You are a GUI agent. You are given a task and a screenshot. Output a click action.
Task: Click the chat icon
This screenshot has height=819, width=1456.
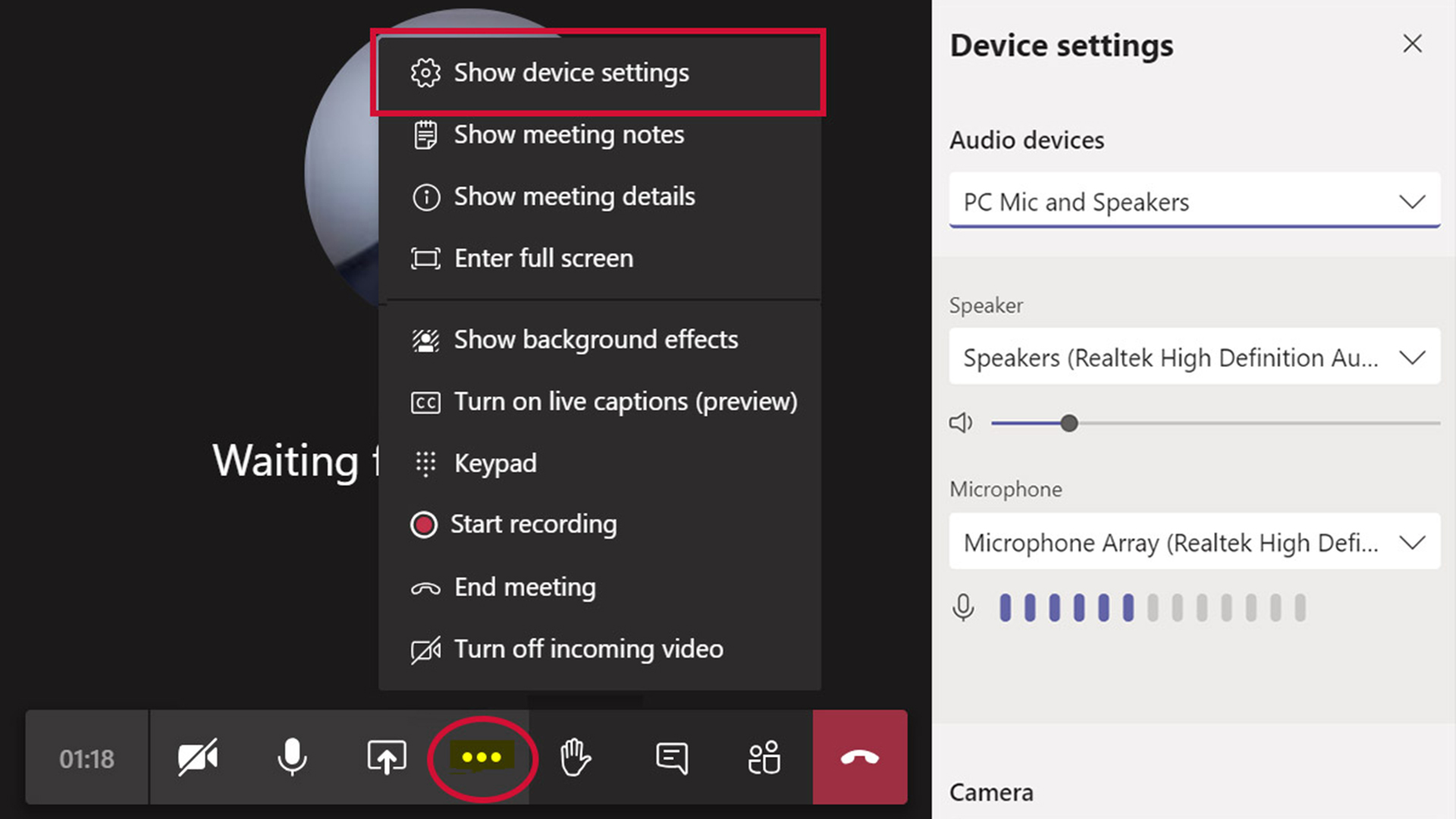[670, 757]
